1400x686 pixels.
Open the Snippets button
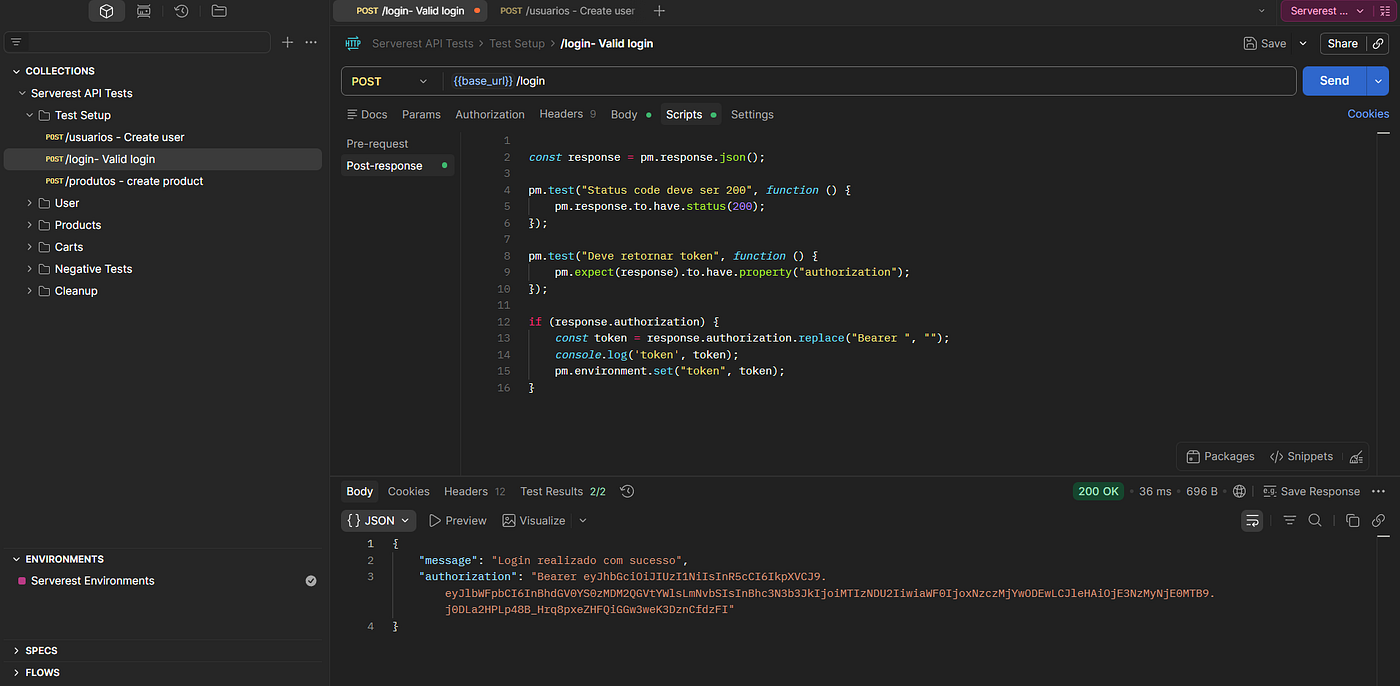1301,457
